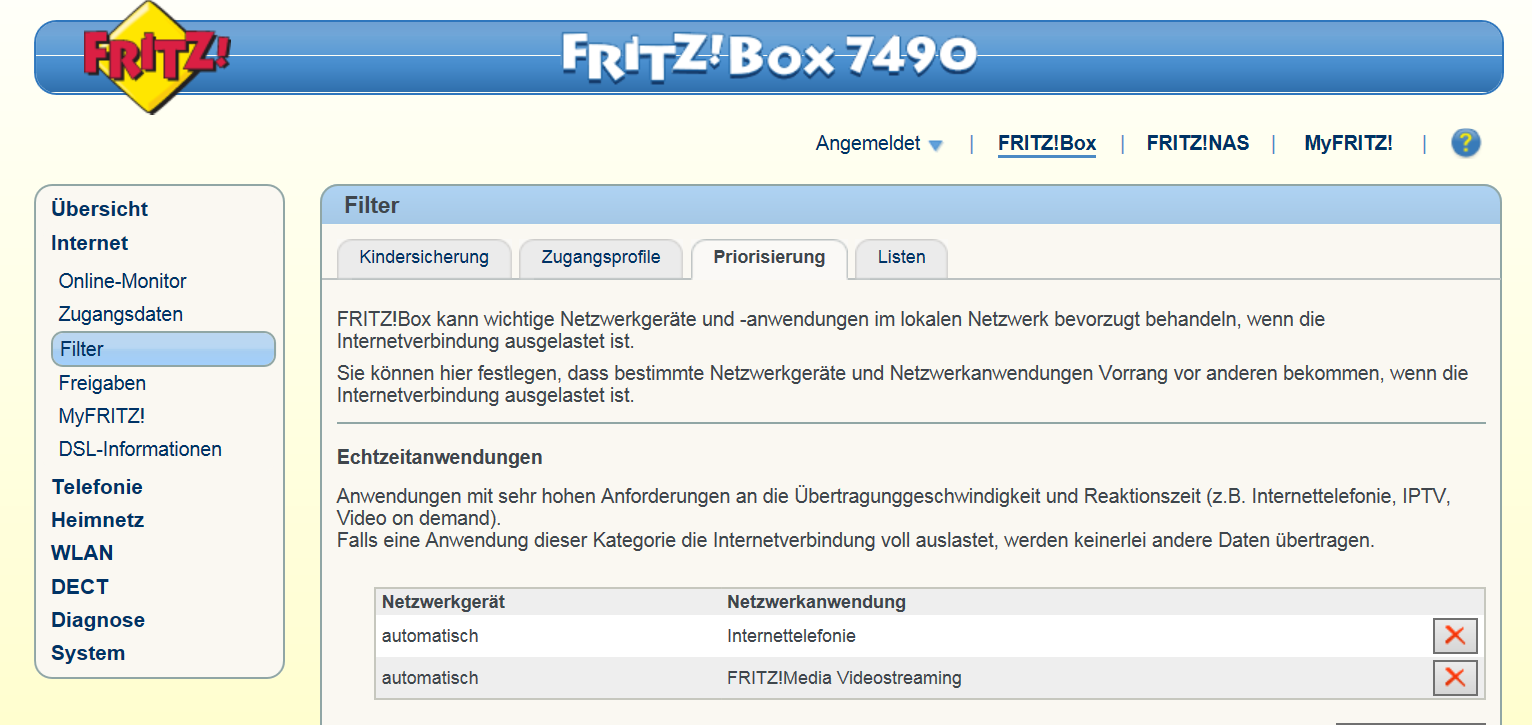1532x725 pixels.
Task: Click the FRITZ!Media Videostreaming table cell
Action: 844,678
